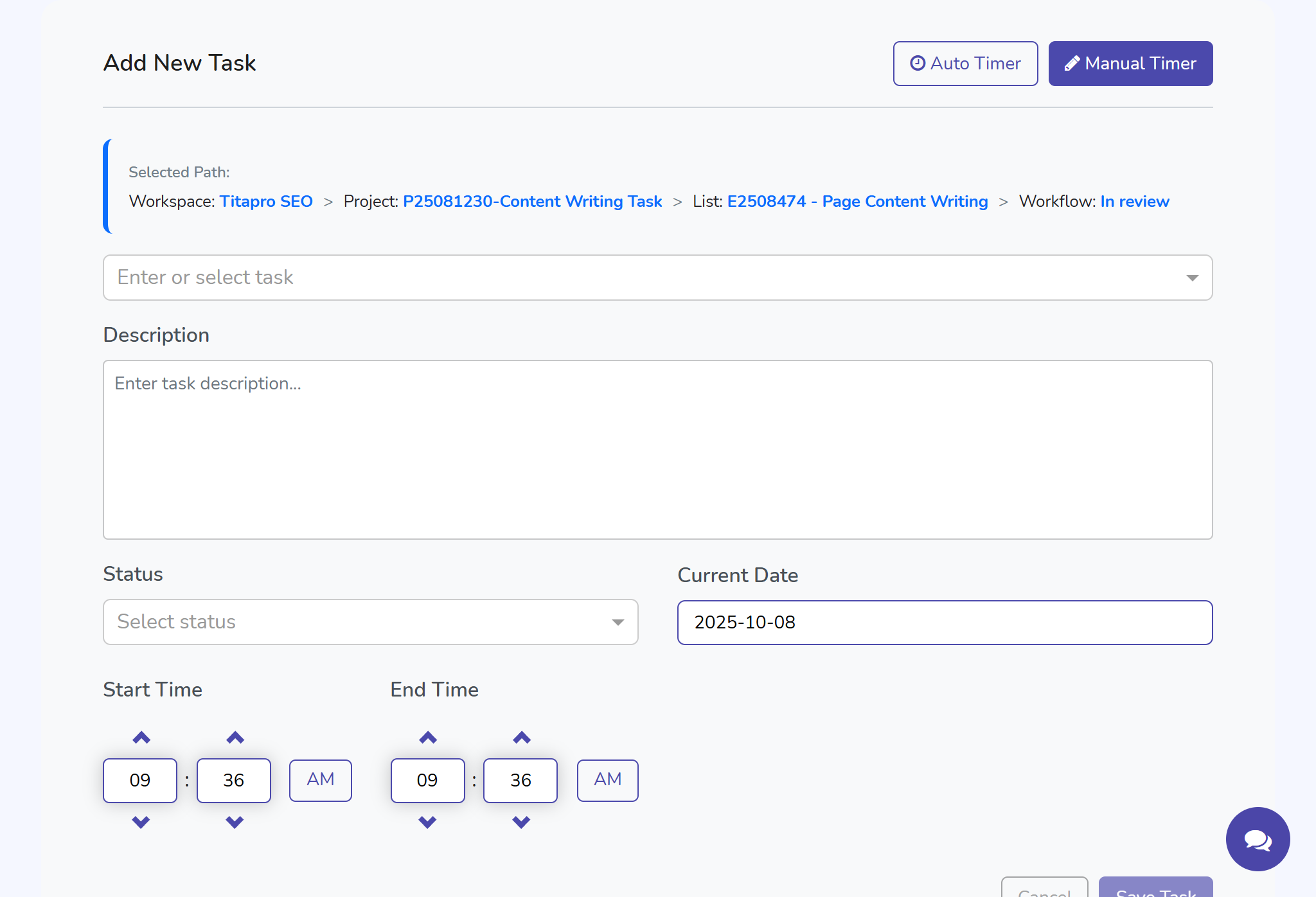The image size is (1316, 897).
Task: Decrease end time hour with down chevron
Action: (427, 822)
